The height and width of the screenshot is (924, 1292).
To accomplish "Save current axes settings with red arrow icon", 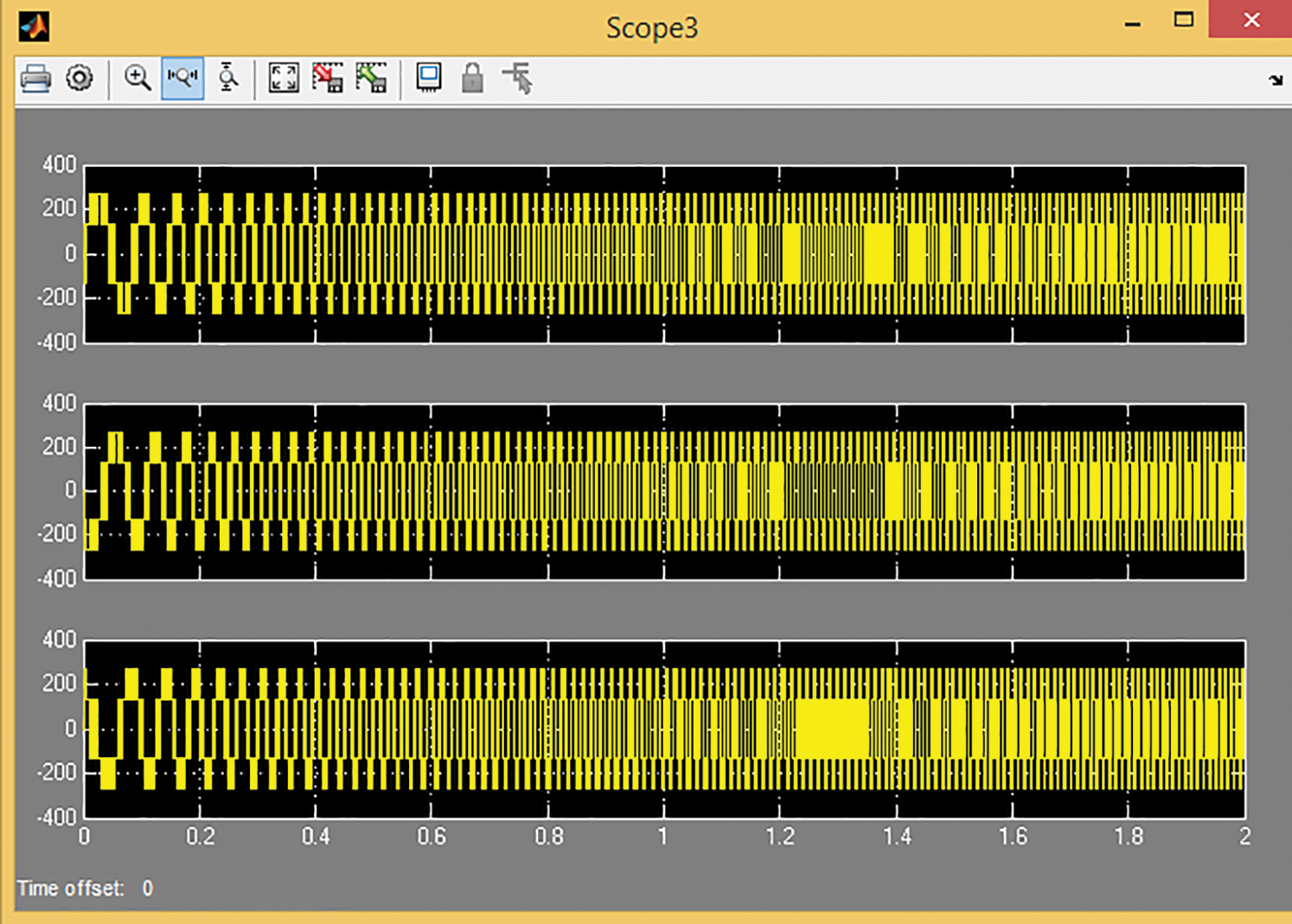I will pos(328,79).
